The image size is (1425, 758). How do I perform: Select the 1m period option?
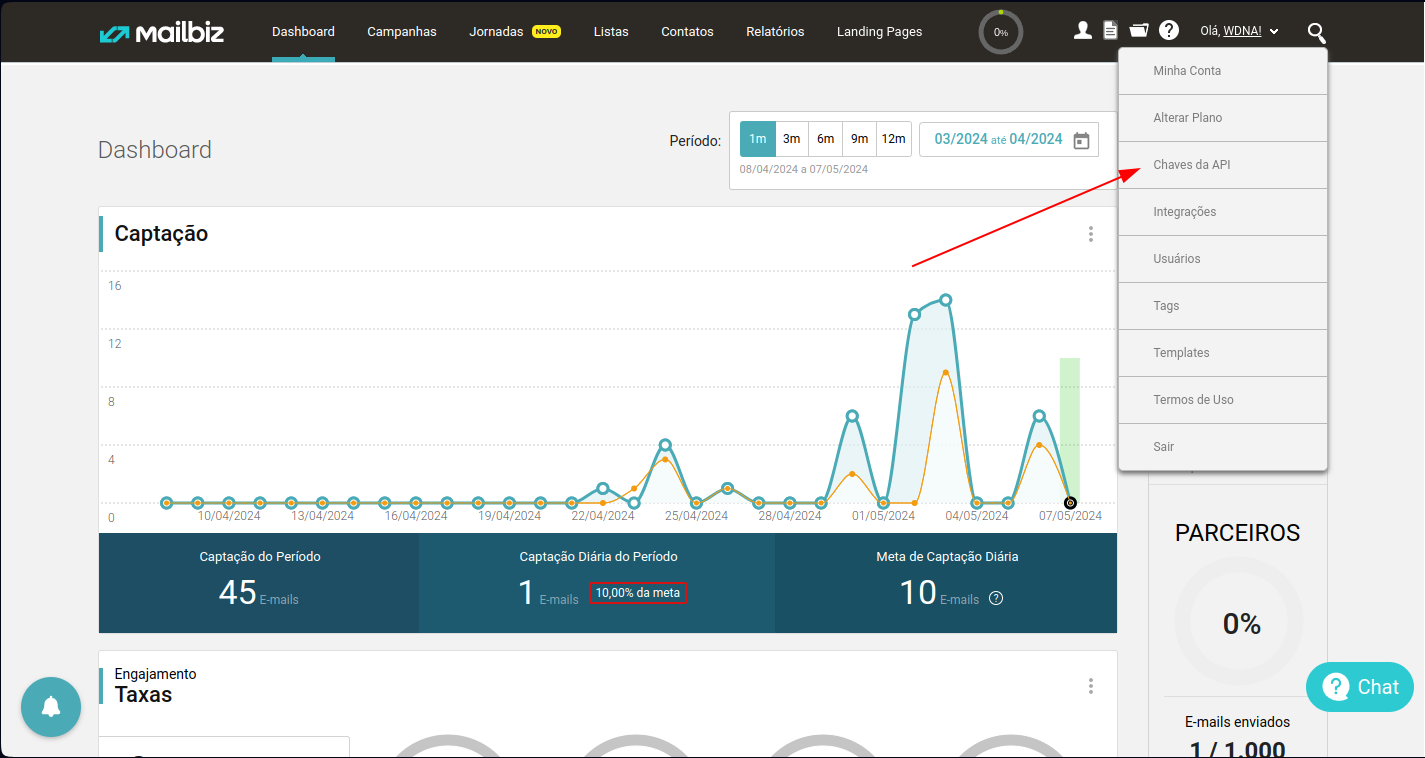point(758,139)
